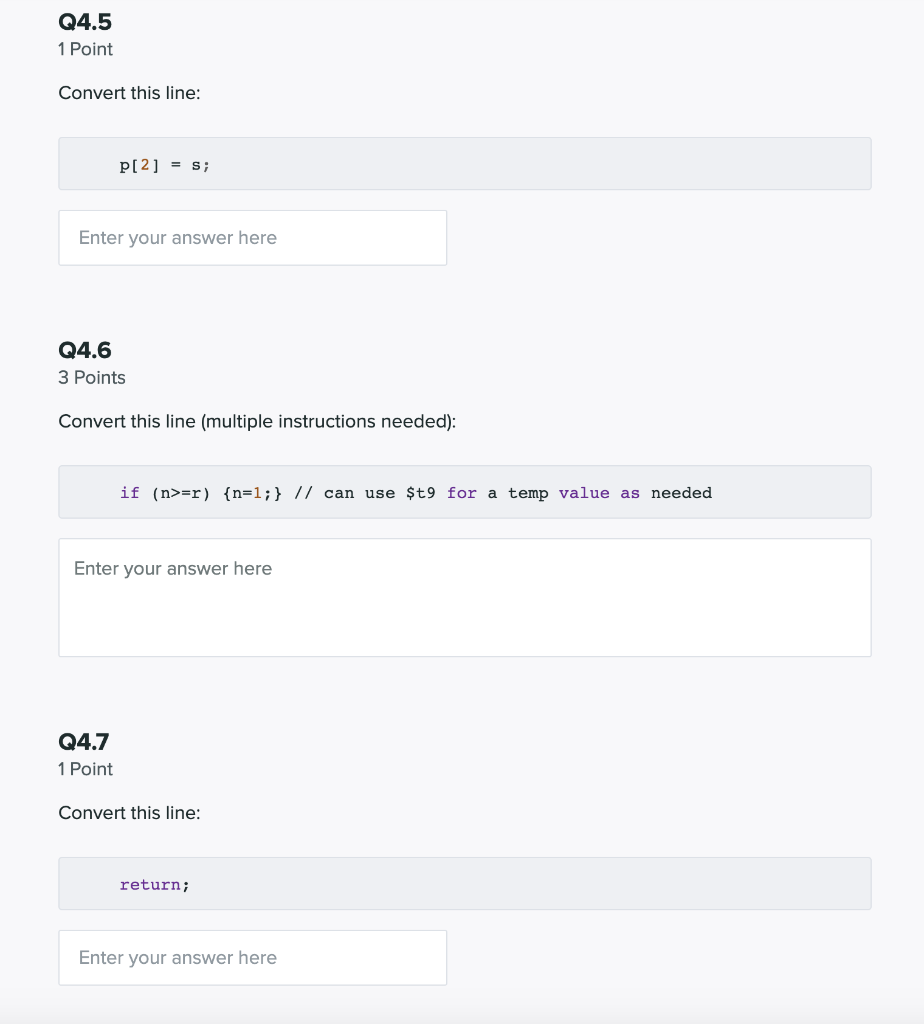Select the Q4.7 question heading
The width and height of the screenshot is (924, 1024).
pos(84,741)
